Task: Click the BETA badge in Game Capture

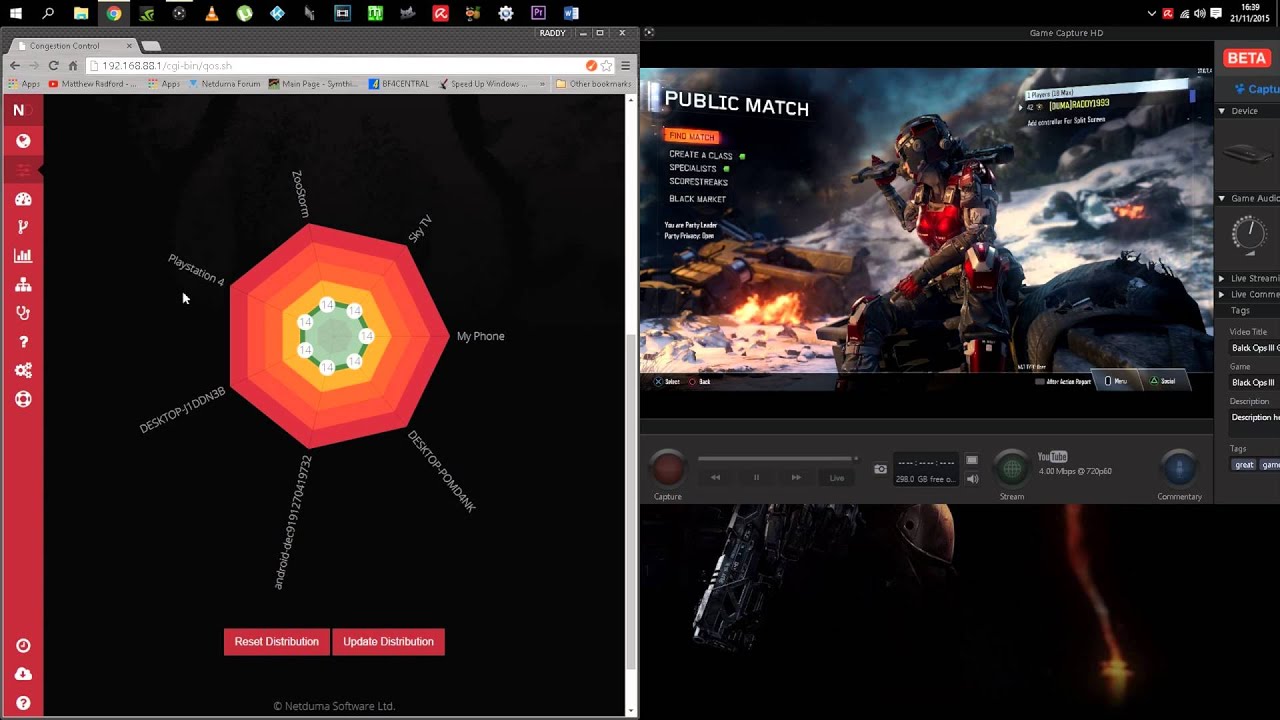Action: click(x=1247, y=58)
